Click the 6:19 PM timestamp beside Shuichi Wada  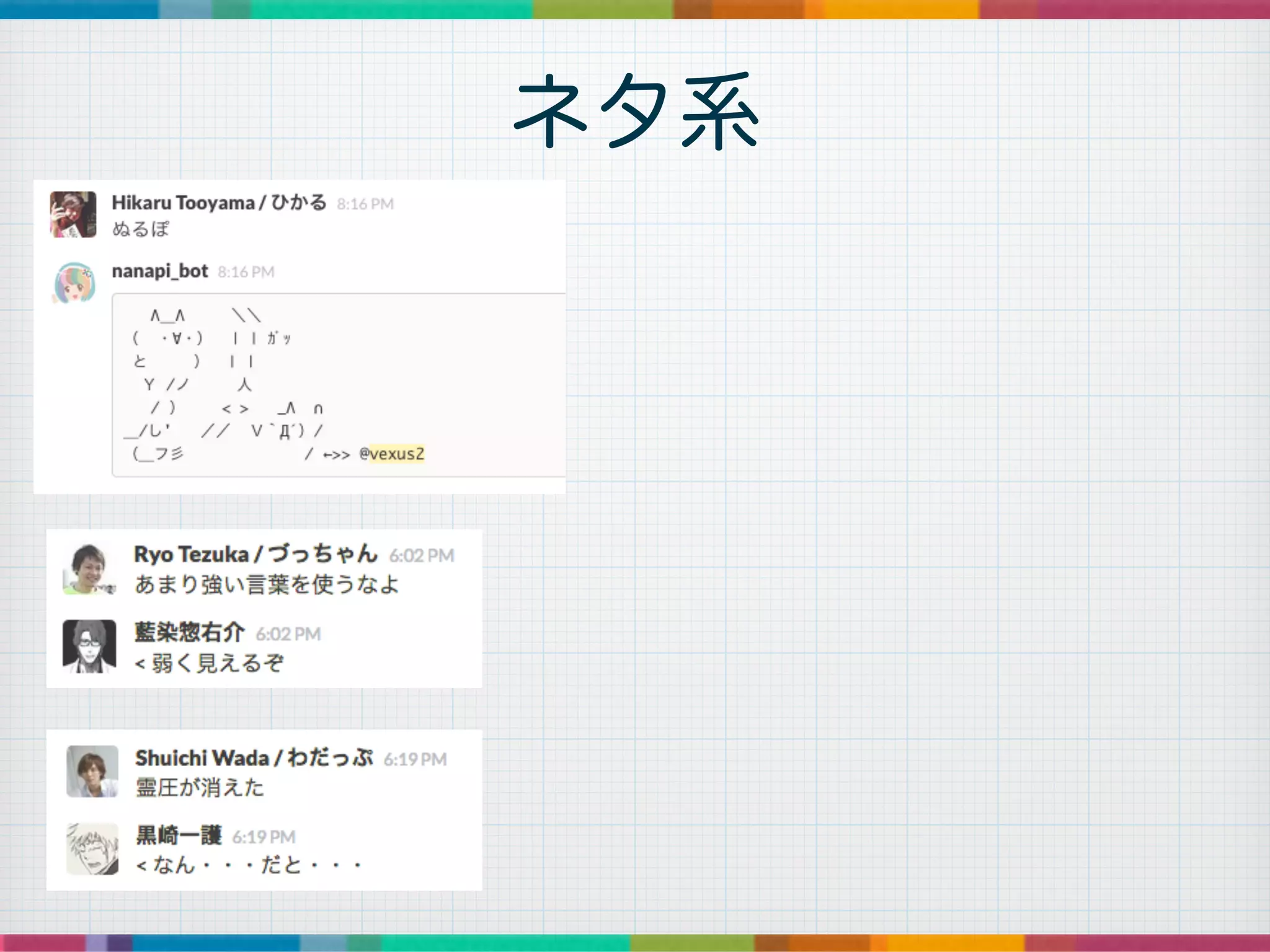pyautogui.click(x=415, y=759)
